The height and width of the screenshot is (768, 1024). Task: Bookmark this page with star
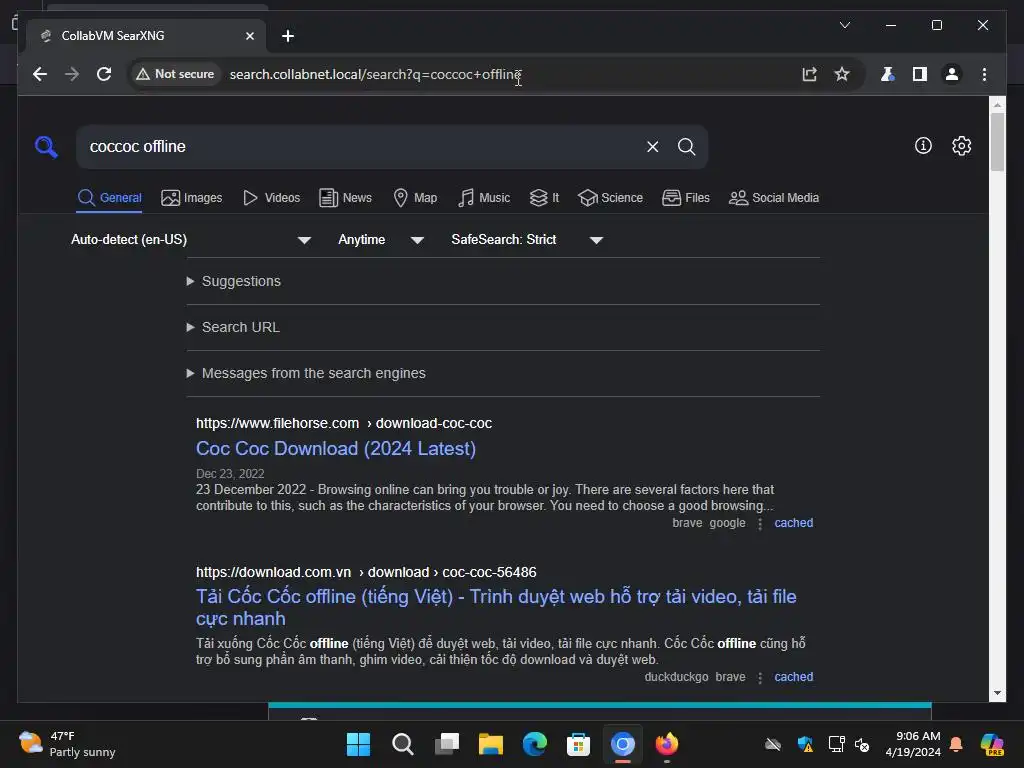842,74
